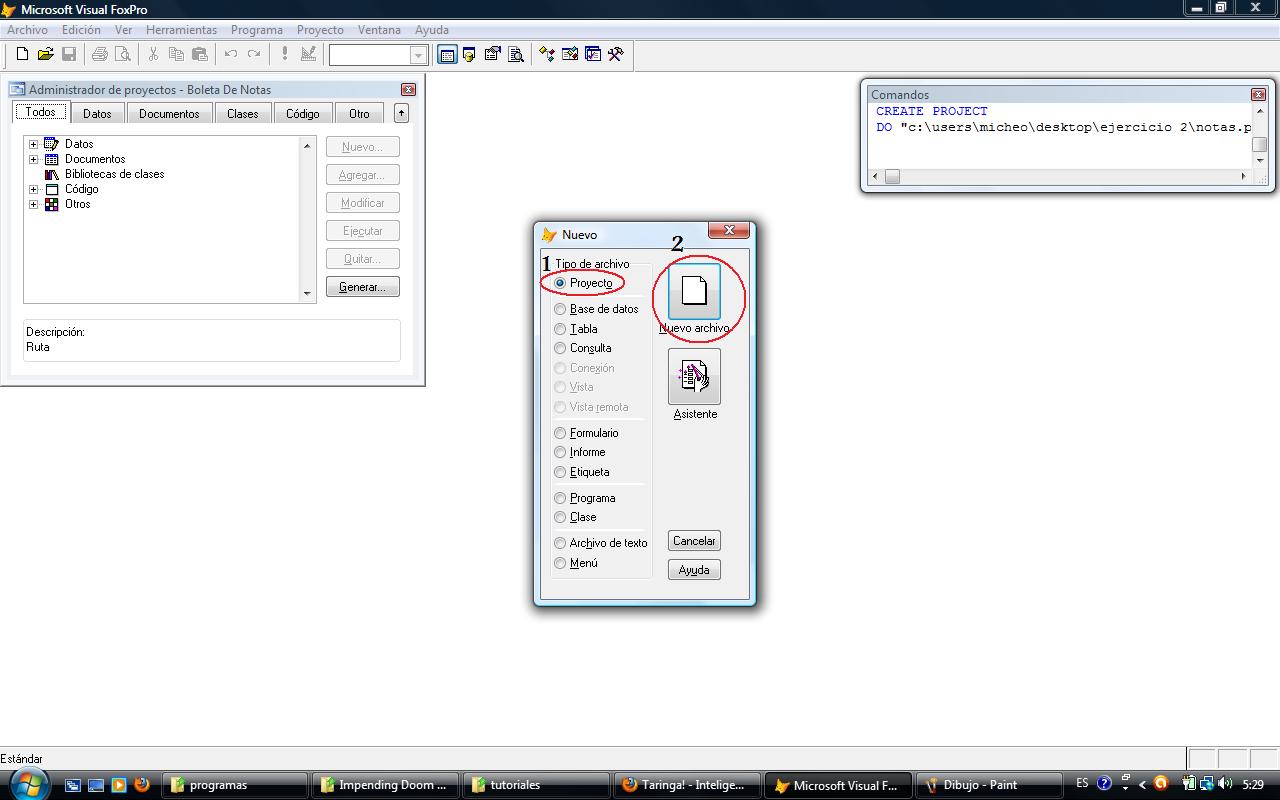Select the Clase radio button
Viewport: 1280px width, 800px height.
tap(560, 517)
